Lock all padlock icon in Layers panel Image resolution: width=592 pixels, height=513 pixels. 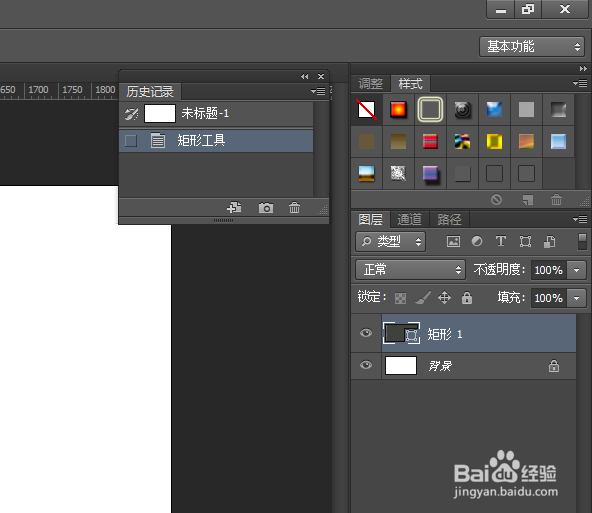467,297
